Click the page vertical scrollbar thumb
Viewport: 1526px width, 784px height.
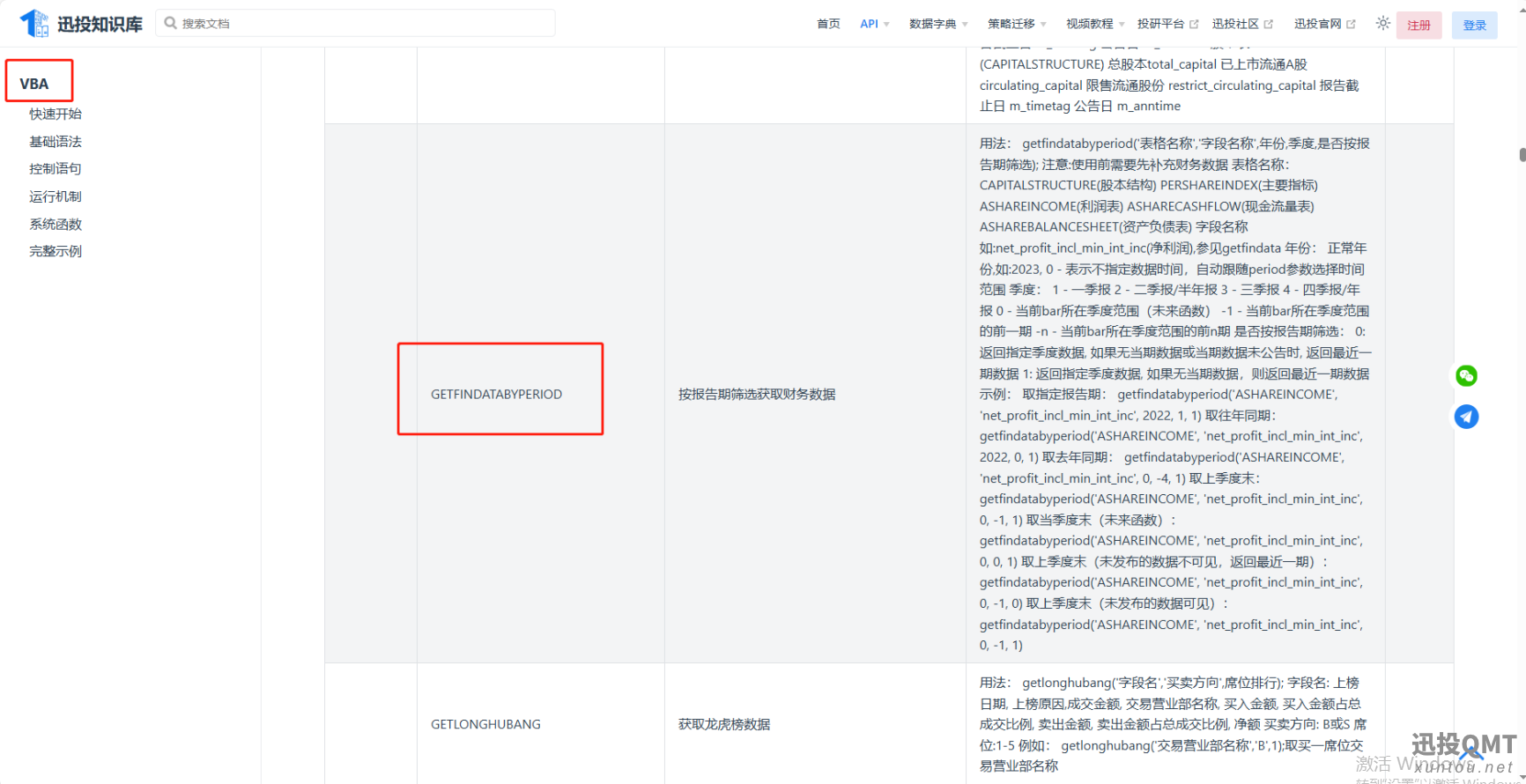coord(1522,154)
